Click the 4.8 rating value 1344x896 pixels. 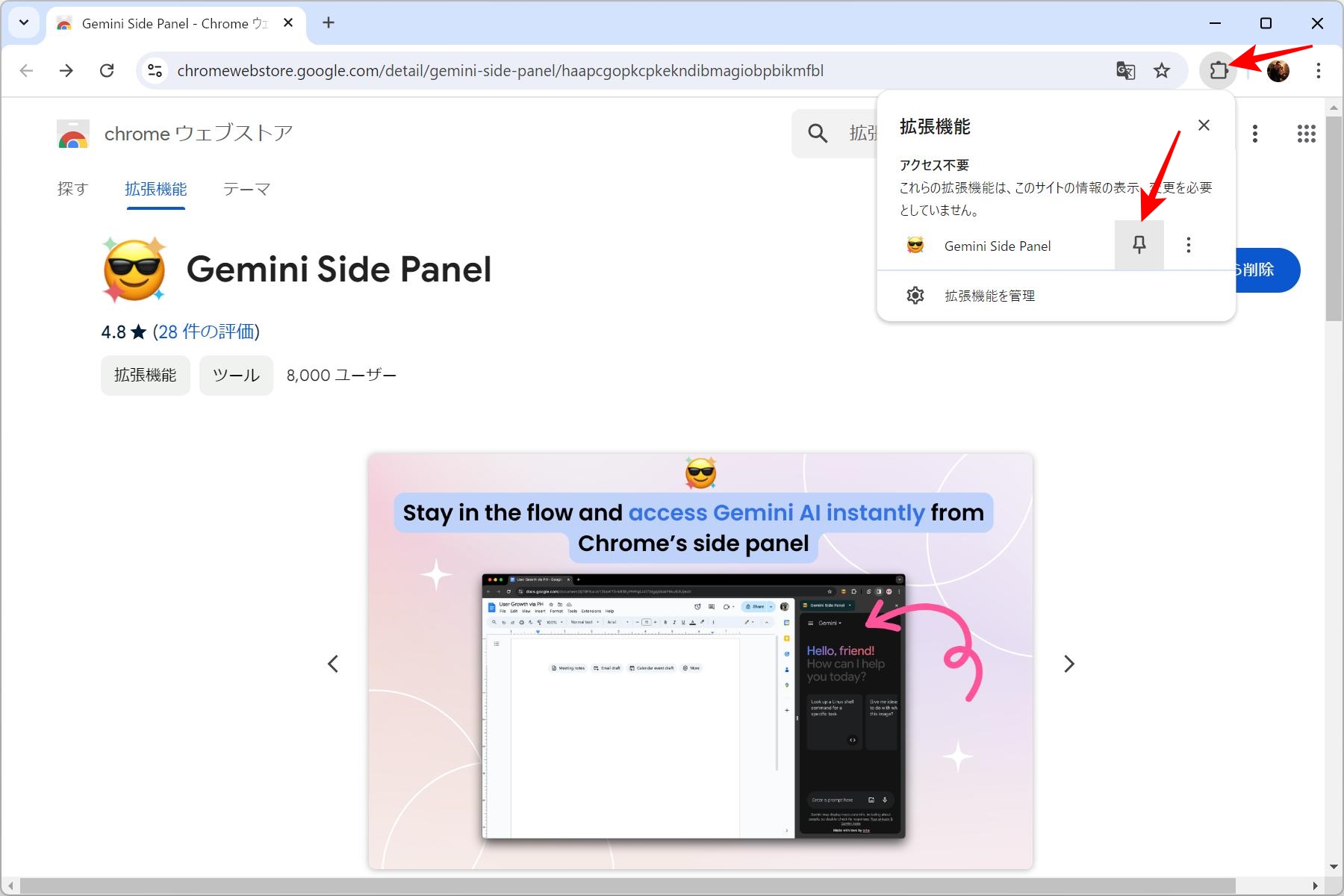tap(113, 332)
